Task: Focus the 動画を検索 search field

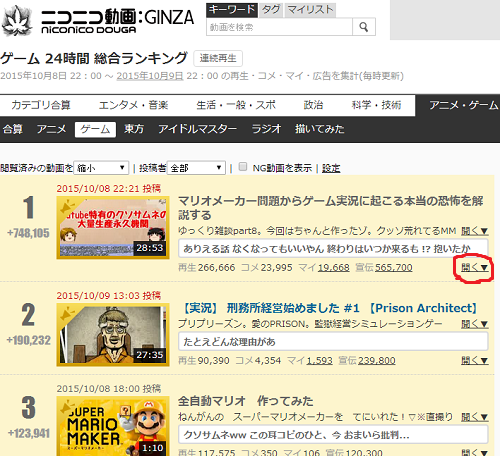Action: coord(279,27)
